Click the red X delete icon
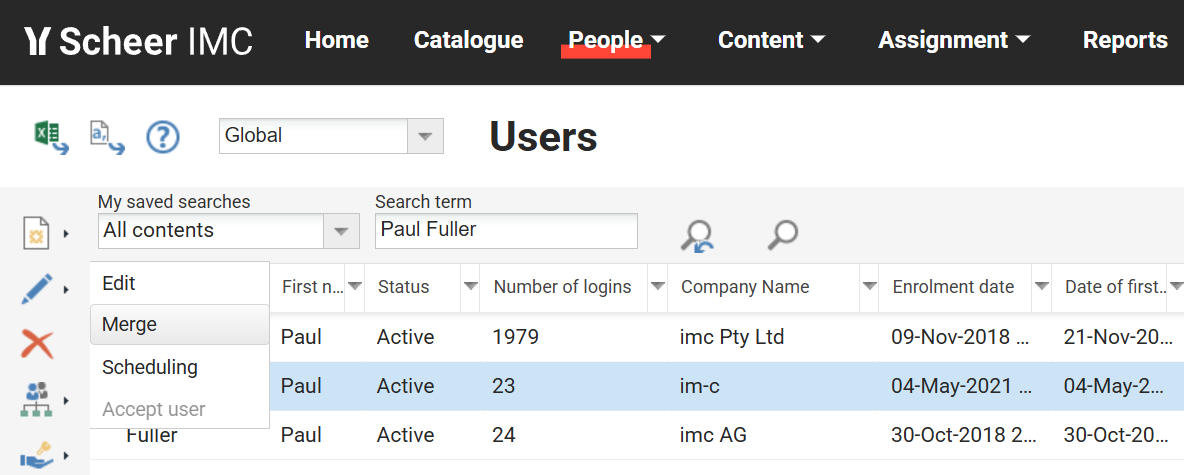Viewport: 1184px width, 475px height. tap(37, 346)
